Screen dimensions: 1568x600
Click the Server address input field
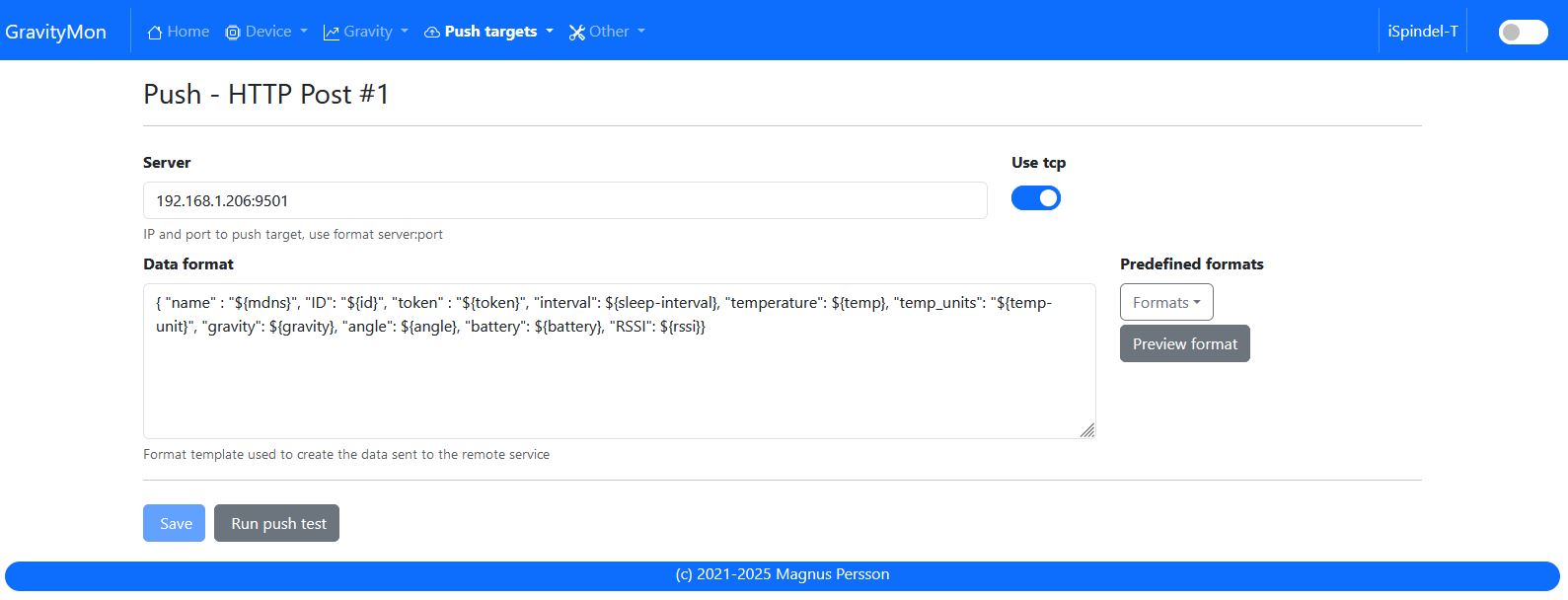point(564,200)
